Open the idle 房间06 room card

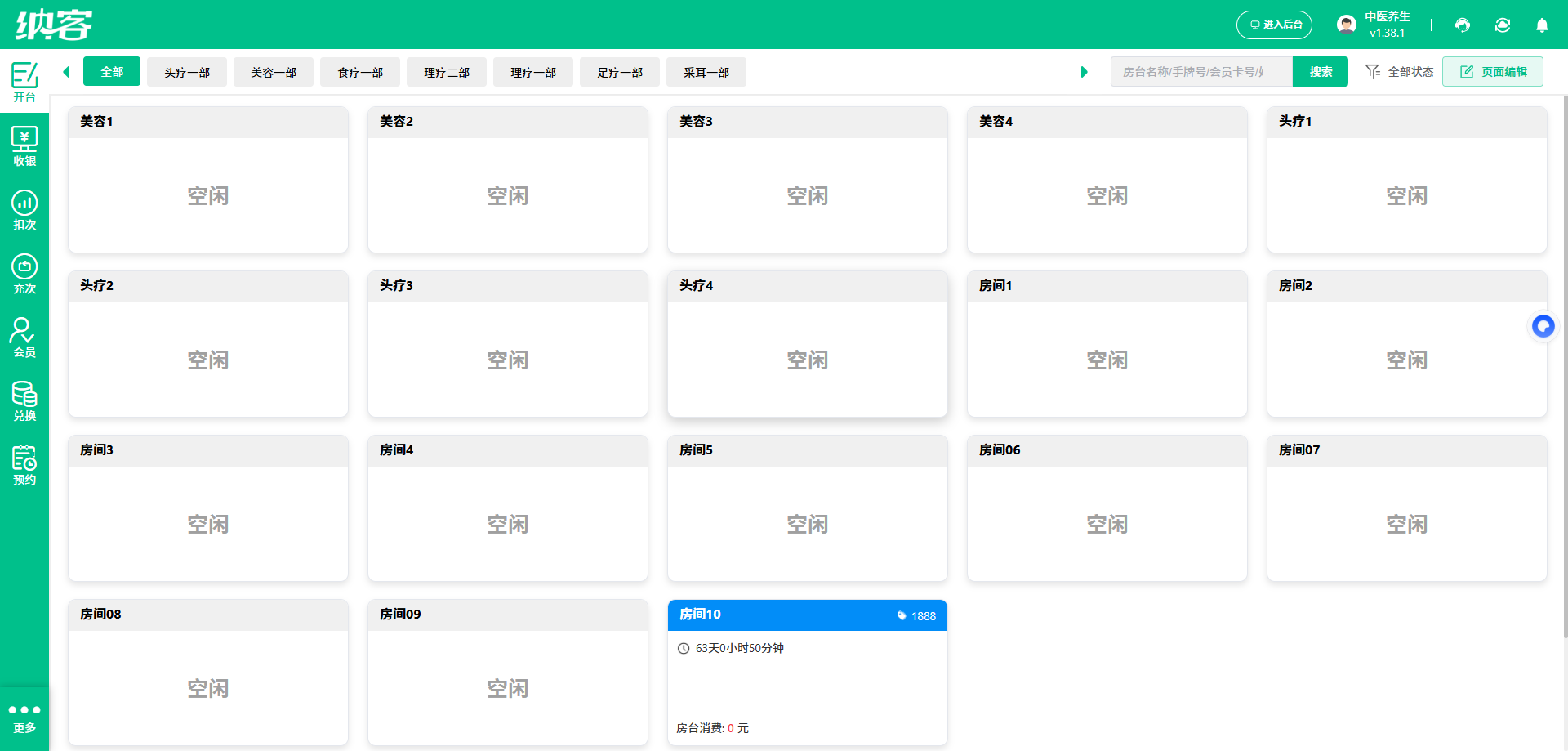tap(1107, 508)
